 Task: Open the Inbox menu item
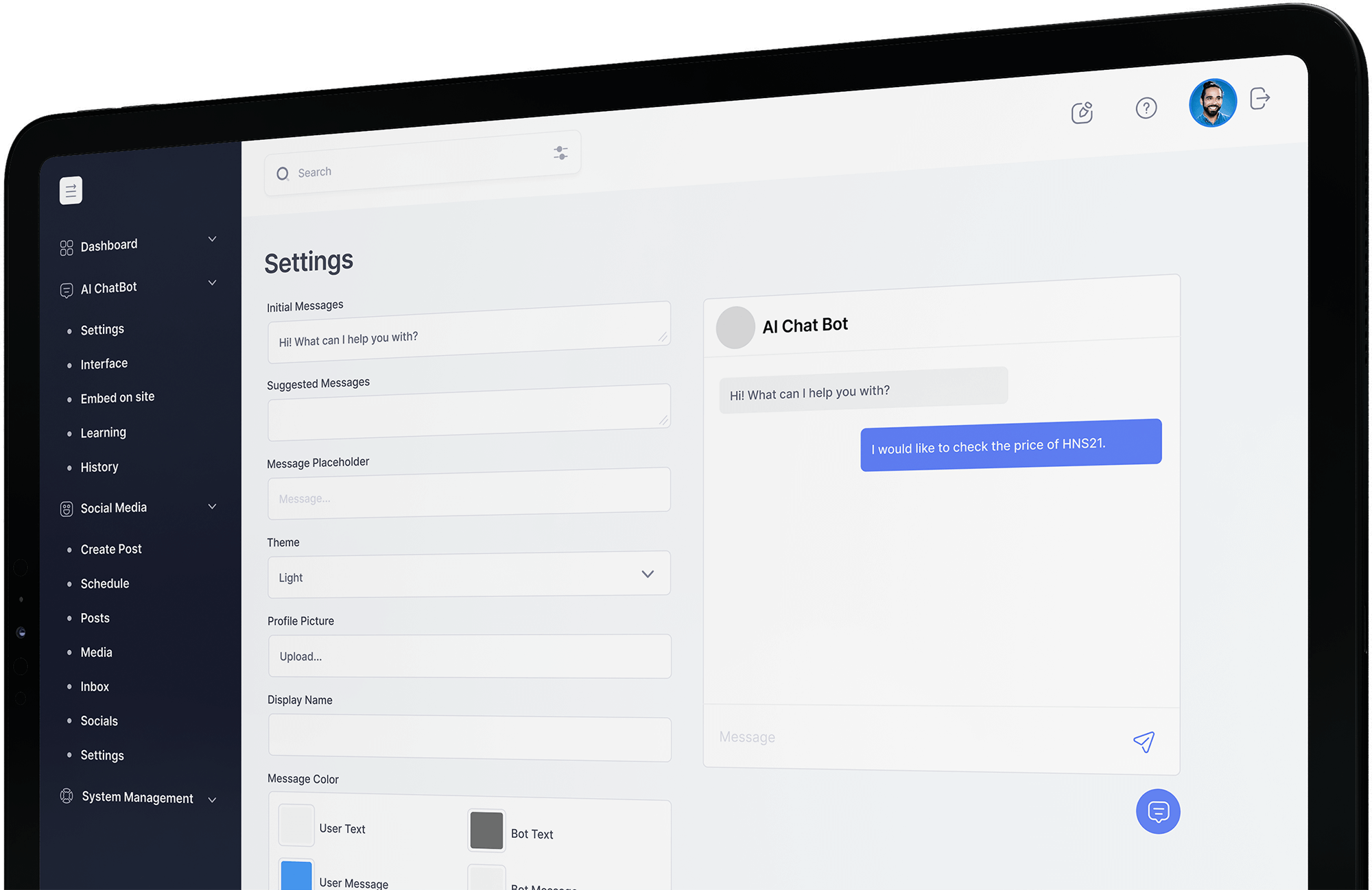(95, 686)
